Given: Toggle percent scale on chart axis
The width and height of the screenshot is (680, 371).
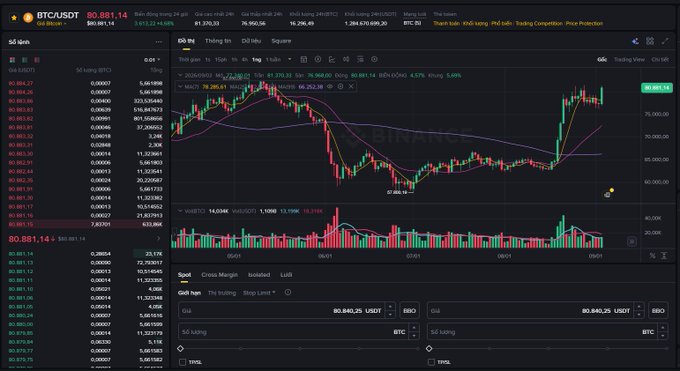Looking at the screenshot, I should tap(652, 256).
